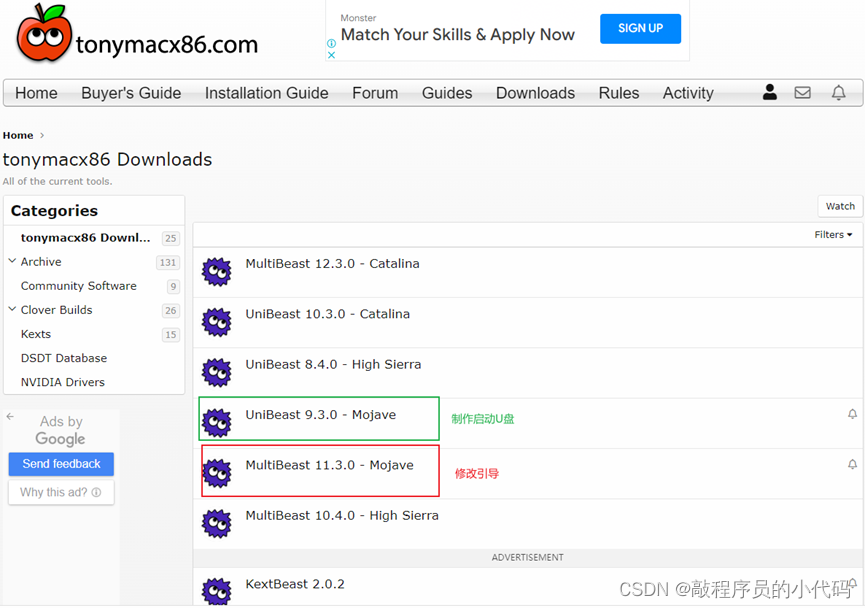
Task: Click the tonymacx86.com site title
Action: point(167,45)
